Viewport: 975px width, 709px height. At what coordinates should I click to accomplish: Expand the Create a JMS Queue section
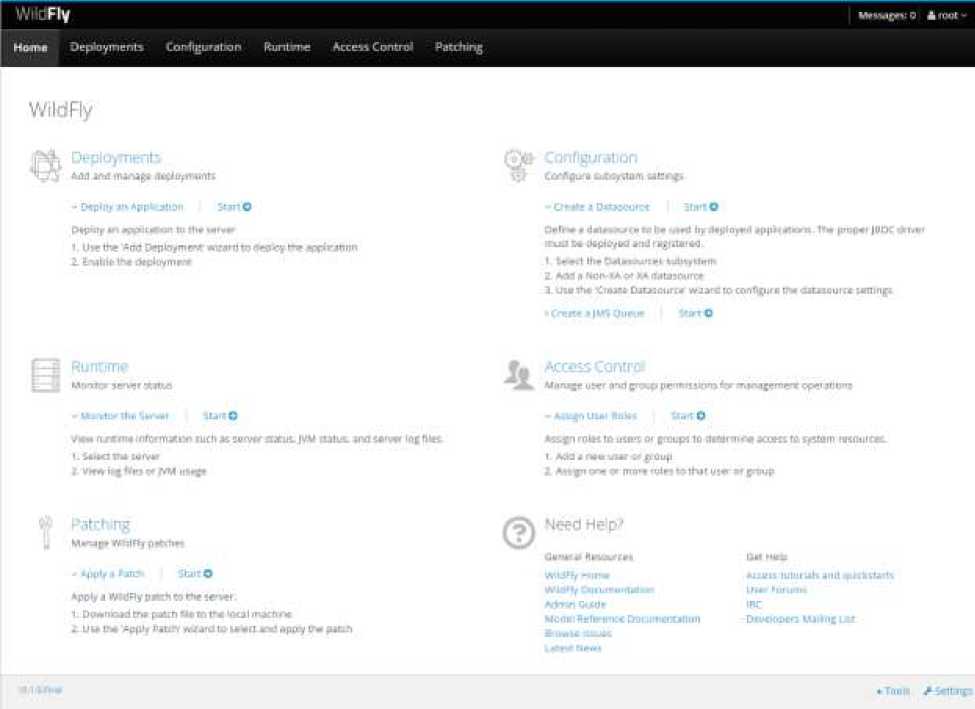click(x=594, y=313)
